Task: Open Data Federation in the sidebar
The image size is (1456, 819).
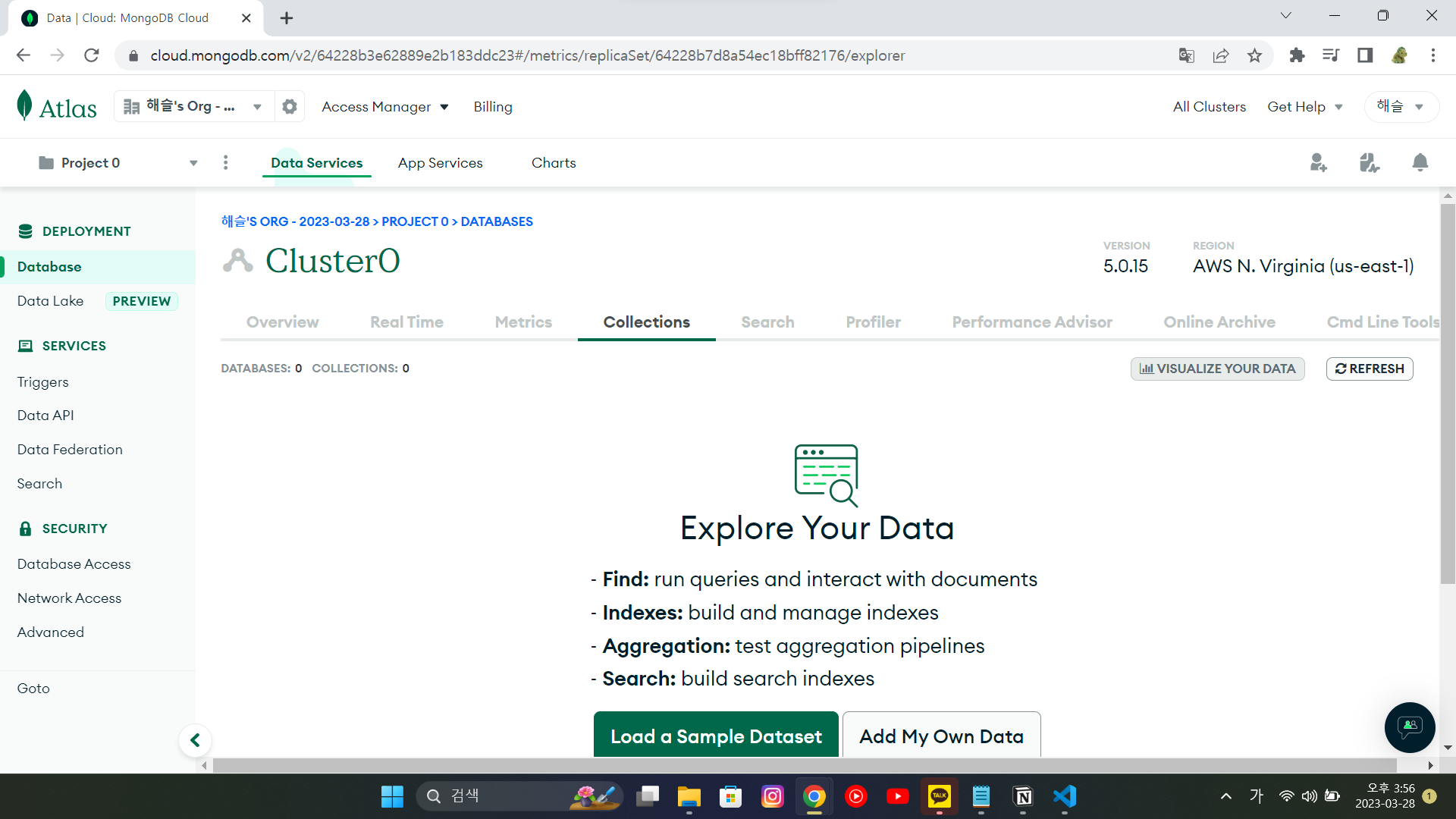Action: pyautogui.click(x=70, y=450)
